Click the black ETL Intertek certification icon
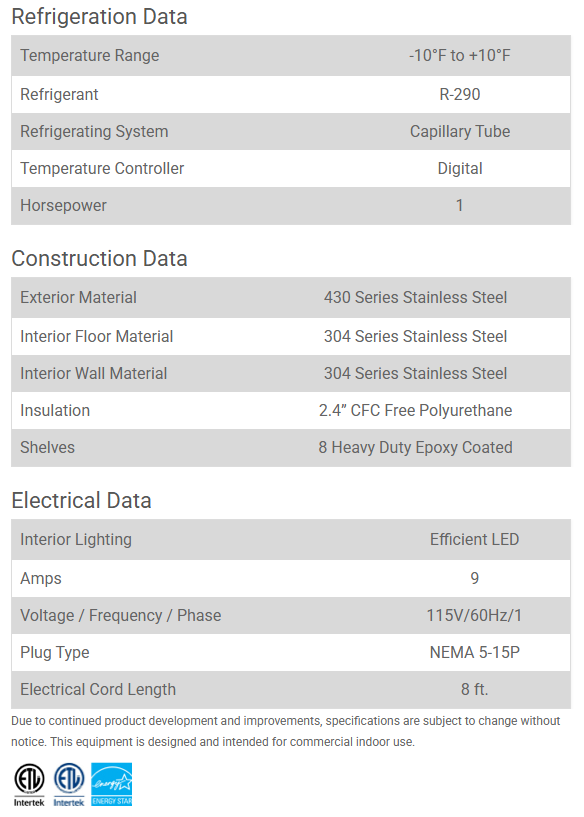The height and width of the screenshot is (817, 584). point(29,785)
